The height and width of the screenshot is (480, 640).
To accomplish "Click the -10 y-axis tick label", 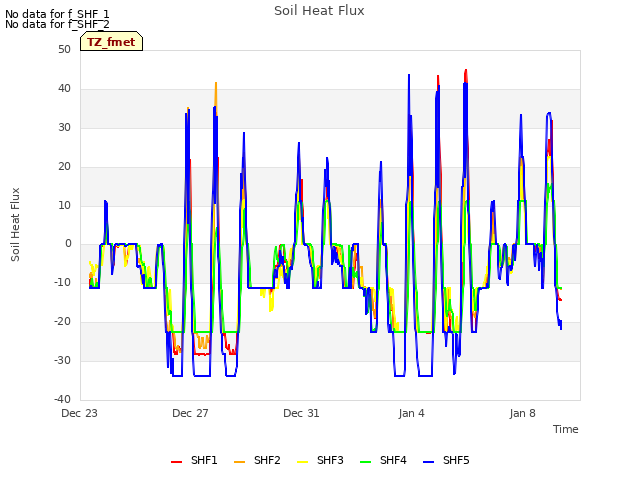I will coord(63,282).
